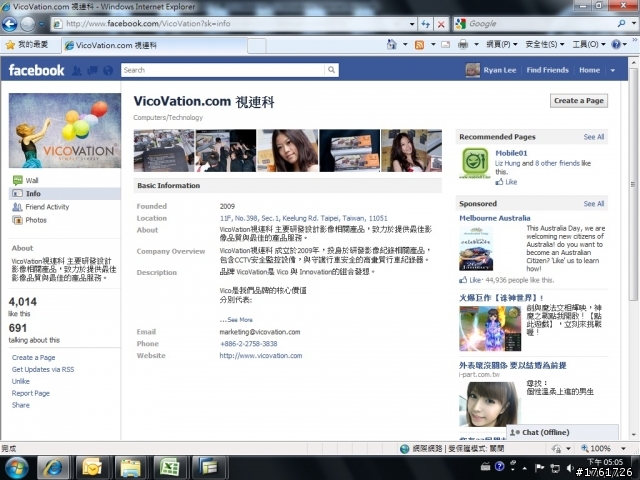The image size is (640, 480).
Task: Expand the print options dropdown arrow
Action: tap(476, 44)
